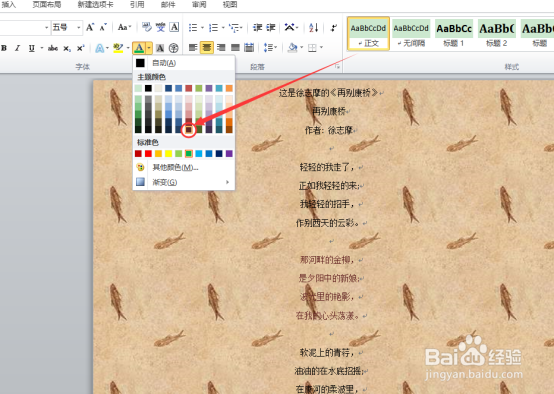554x394 pixels.
Task: Toggle strikethrough (abc) formatting
Action: [53, 48]
